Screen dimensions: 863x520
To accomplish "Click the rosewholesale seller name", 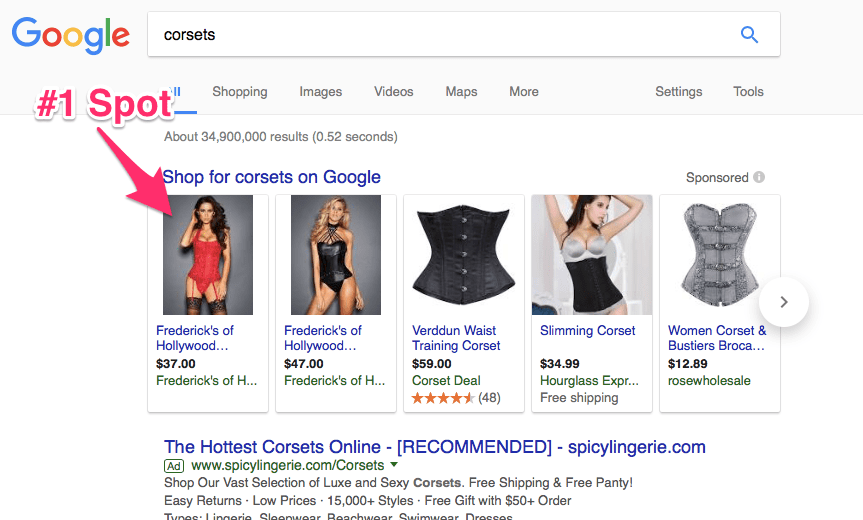I will [709, 380].
